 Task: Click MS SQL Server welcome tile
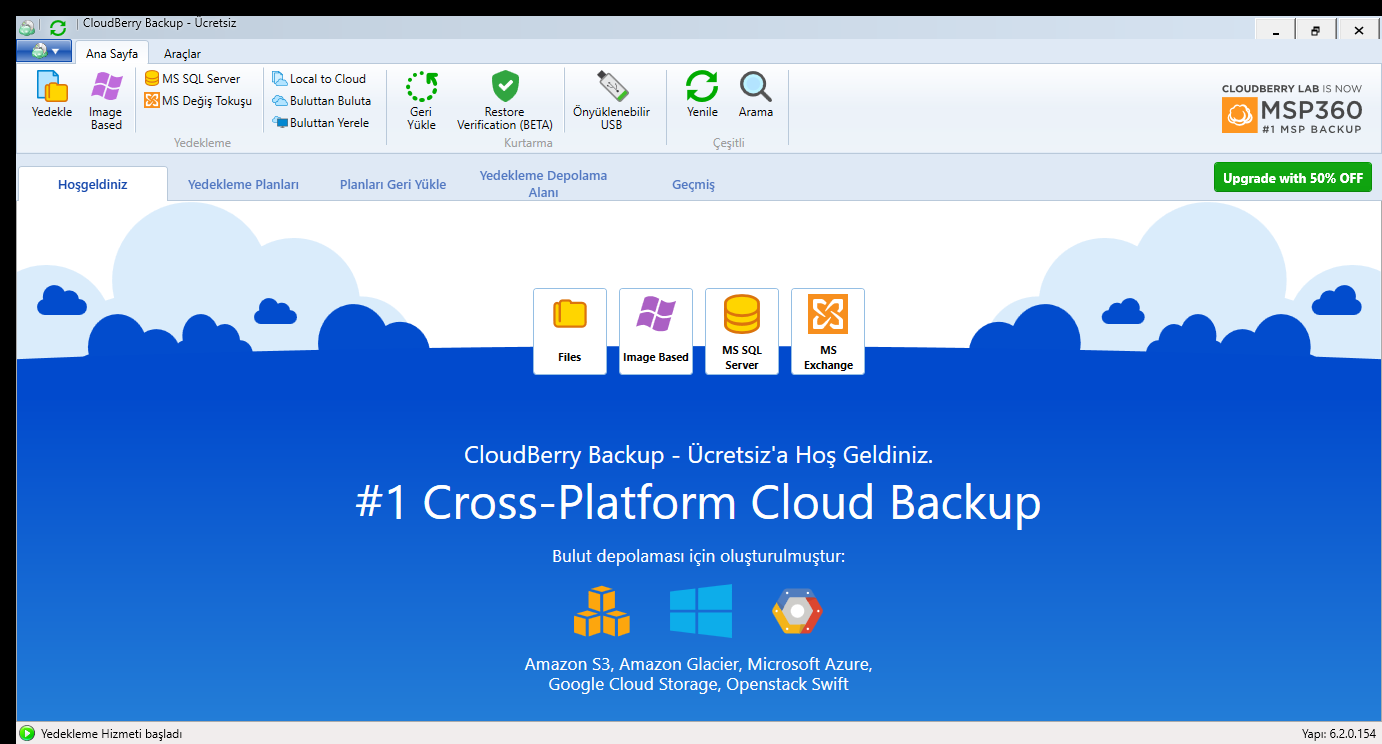[x=742, y=331]
